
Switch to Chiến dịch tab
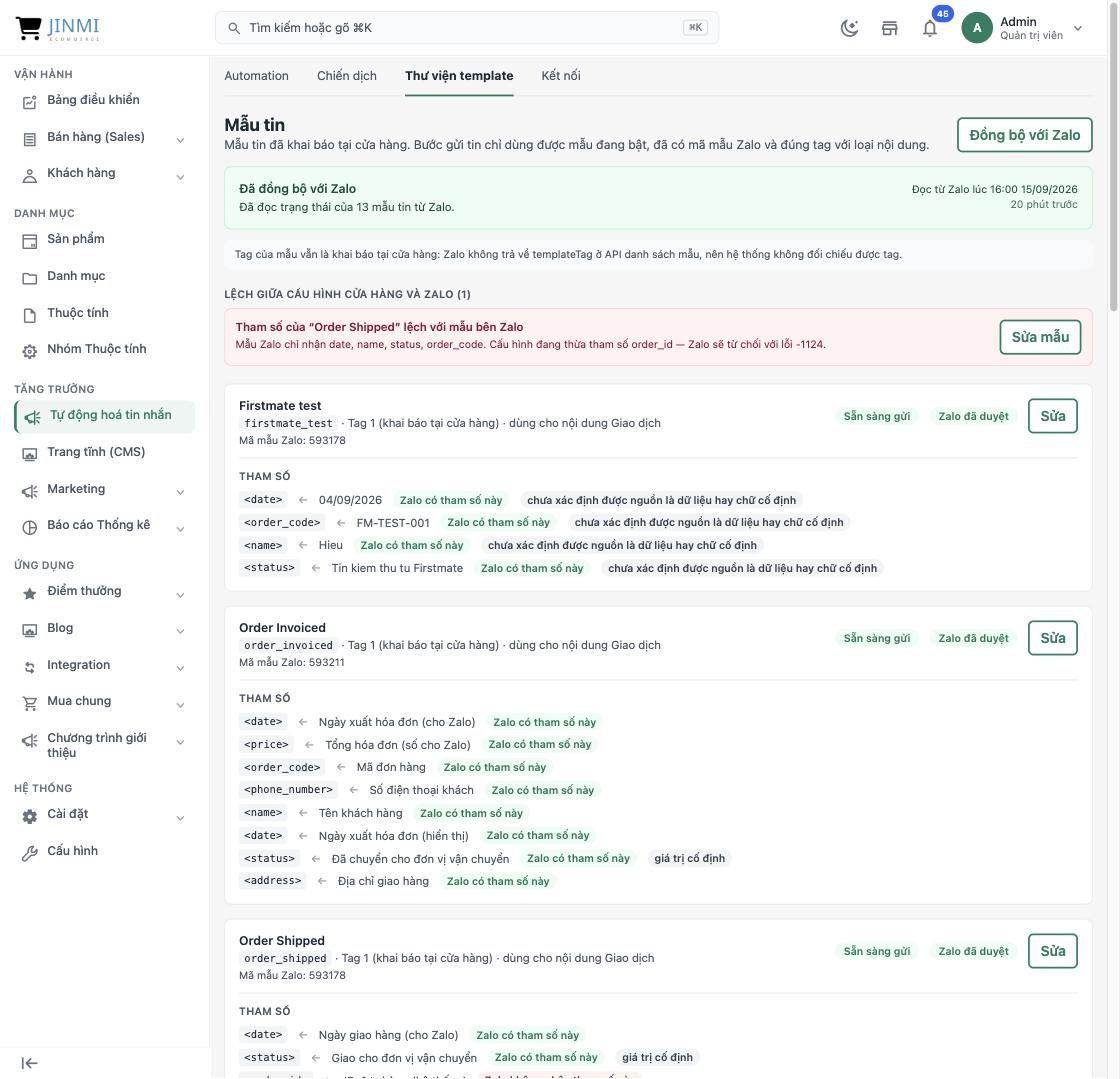346,76
